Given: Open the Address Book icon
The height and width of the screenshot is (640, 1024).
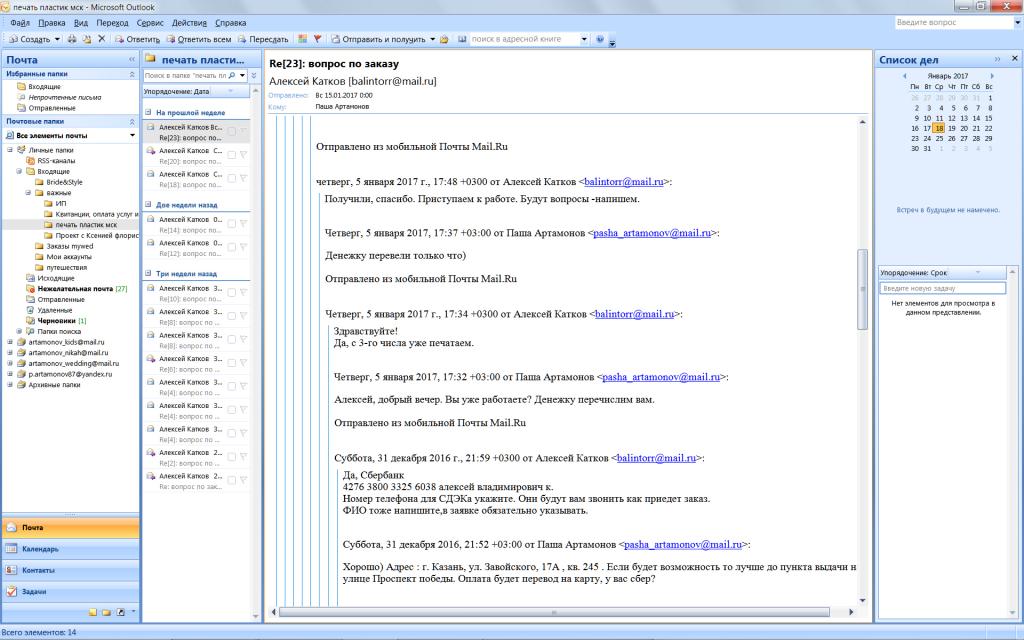Looking at the screenshot, I should click(x=462, y=39).
